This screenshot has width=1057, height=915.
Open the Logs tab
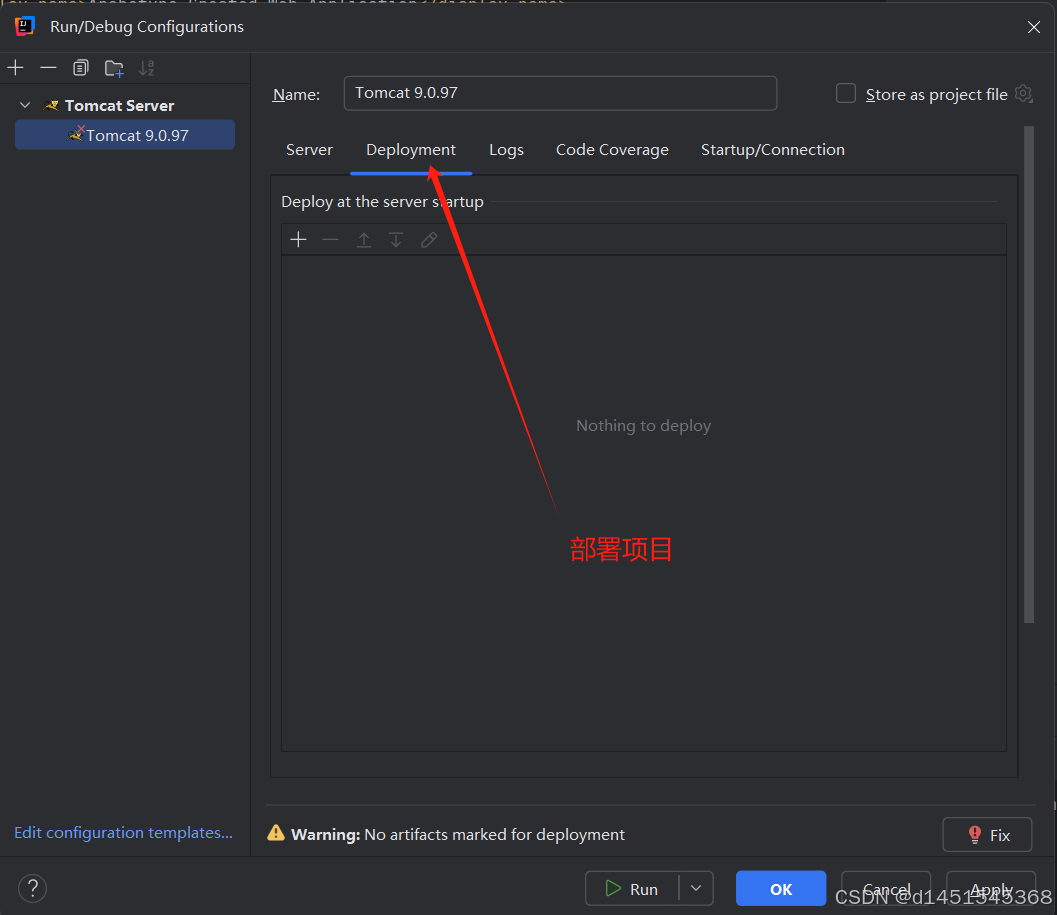506,150
